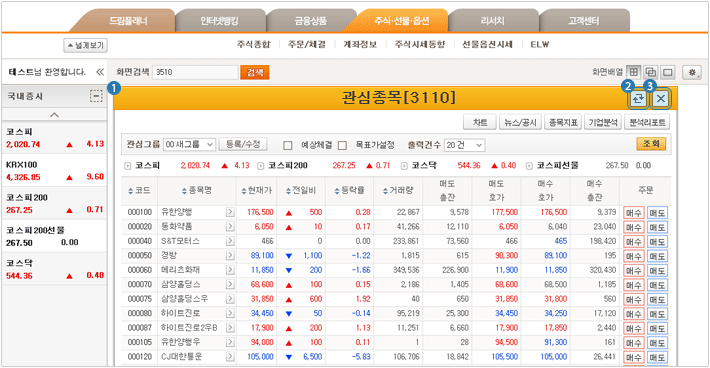Viewport: 710px width, 368px height.
Task: Open detail arrow for 경방
Action: click(230, 255)
